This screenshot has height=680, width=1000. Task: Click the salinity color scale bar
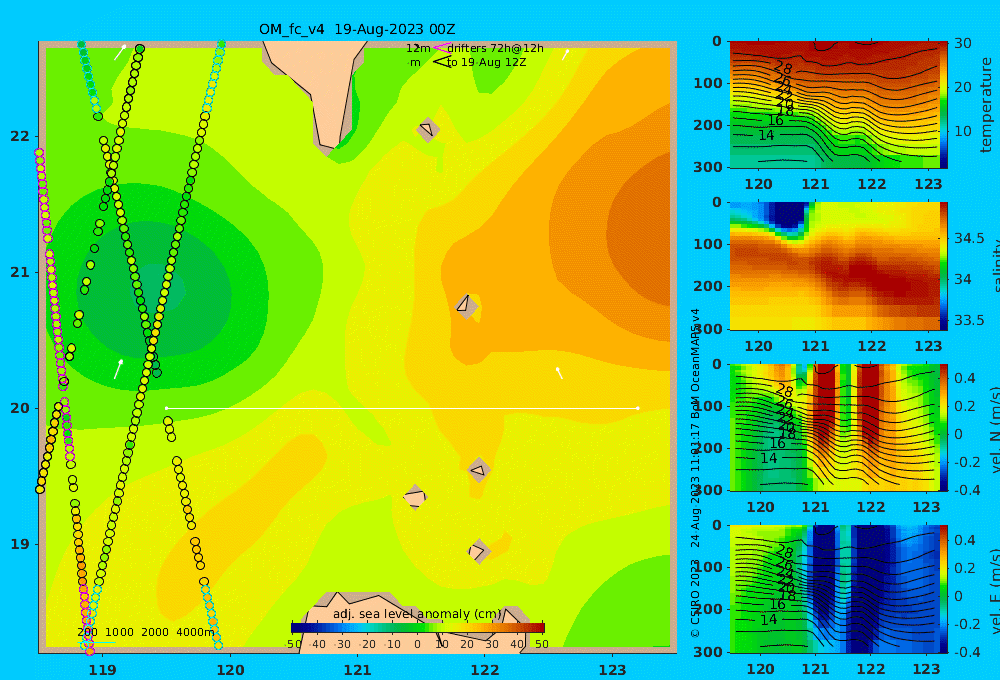pyautogui.click(x=944, y=266)
